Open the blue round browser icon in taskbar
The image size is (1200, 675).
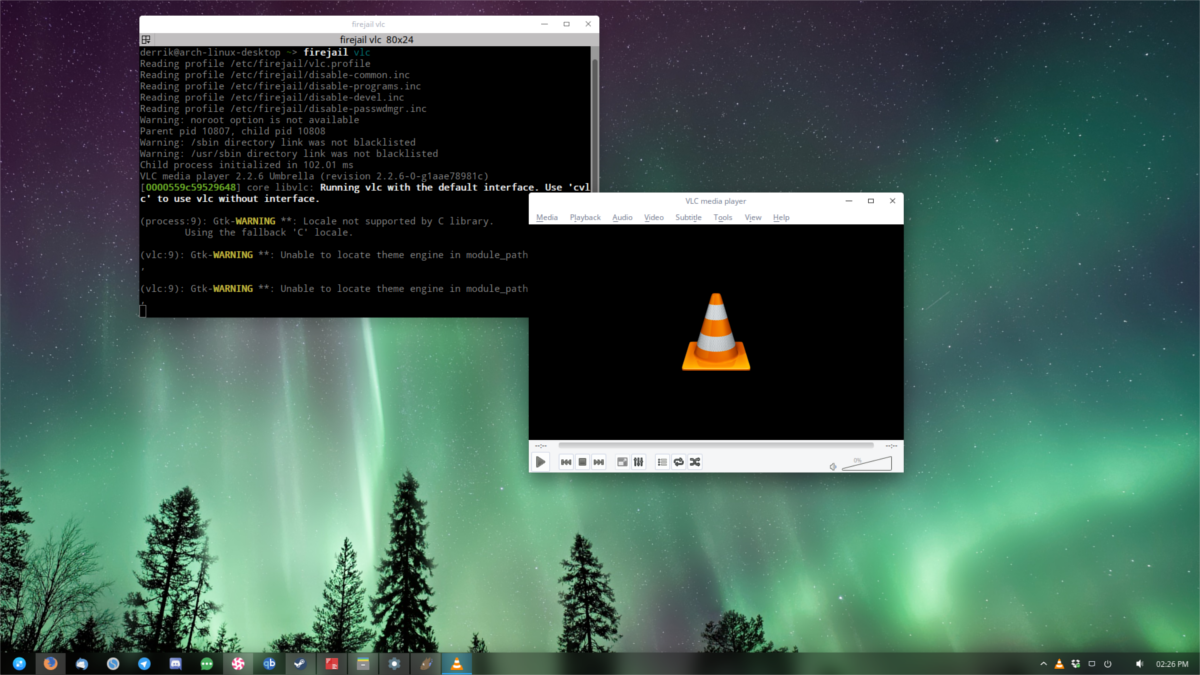(x=113, y=663)
